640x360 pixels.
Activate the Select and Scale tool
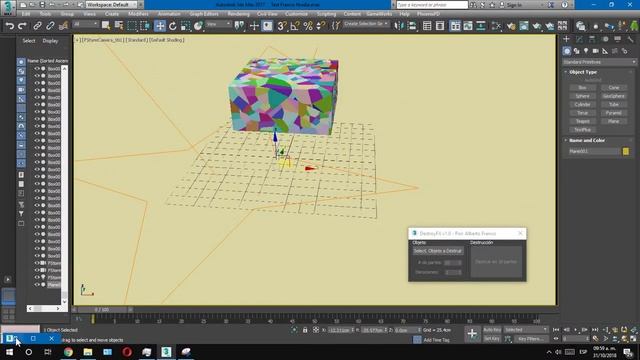point(185,26)
